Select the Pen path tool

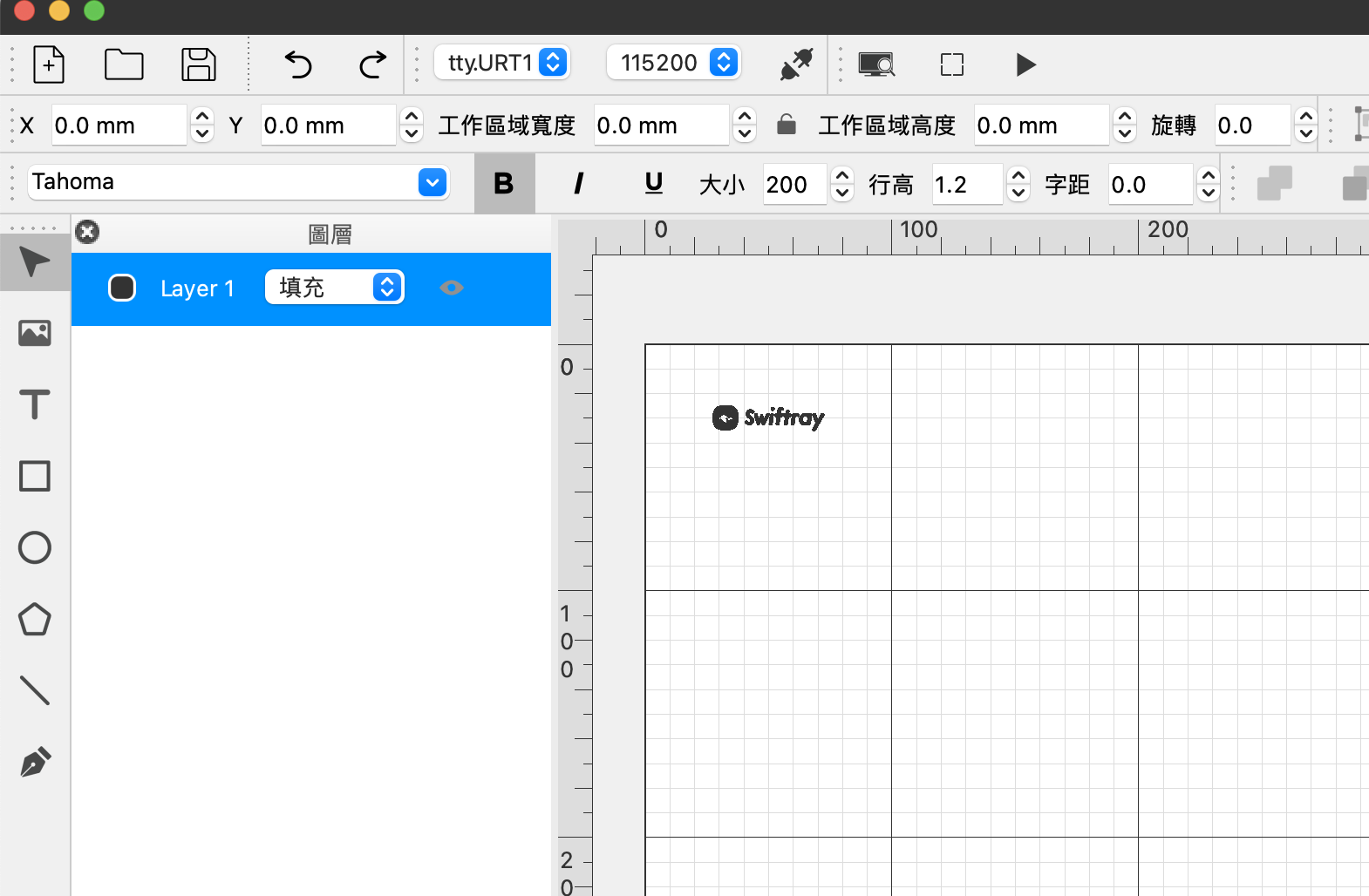click(35, 763)
